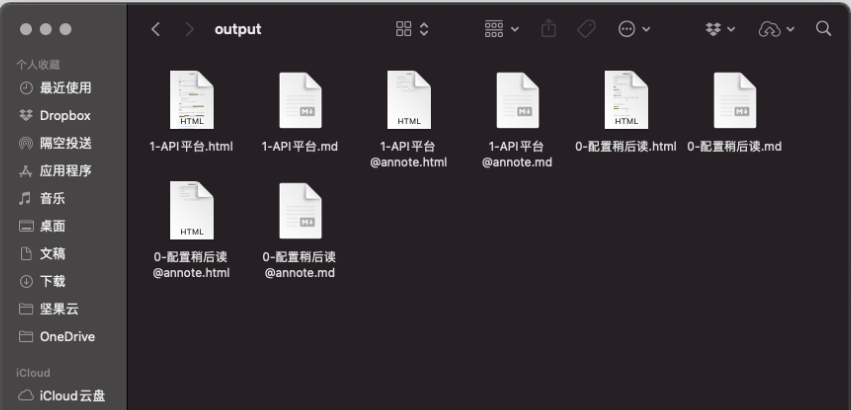Image resolution: width=851 pixels, height=410 pixels.
Task: Select the 1-API平台.md file icon
Action: pyautogui.click(x=300, y=100)
